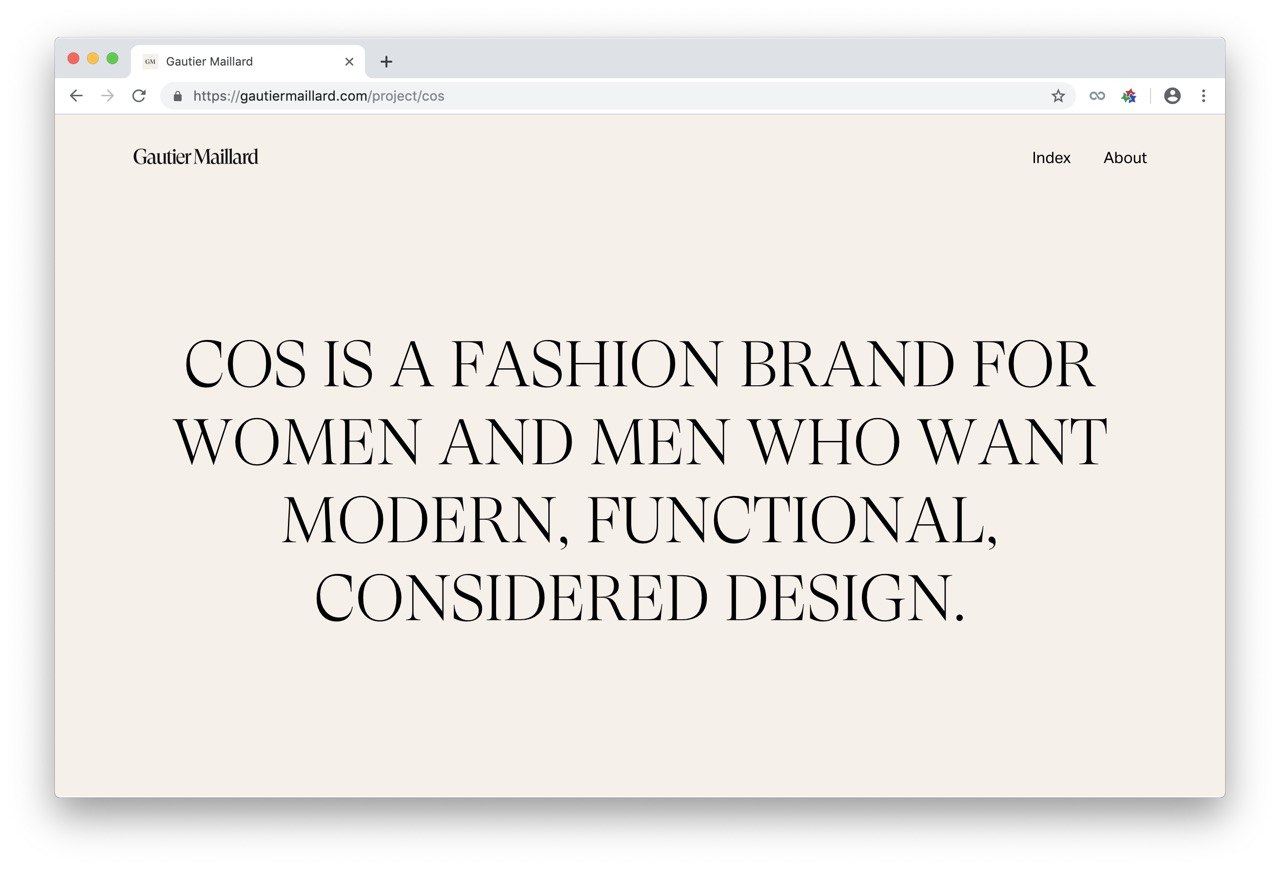Open a new browser tab
1280x870 pixels.
click(x=386, y=62)
